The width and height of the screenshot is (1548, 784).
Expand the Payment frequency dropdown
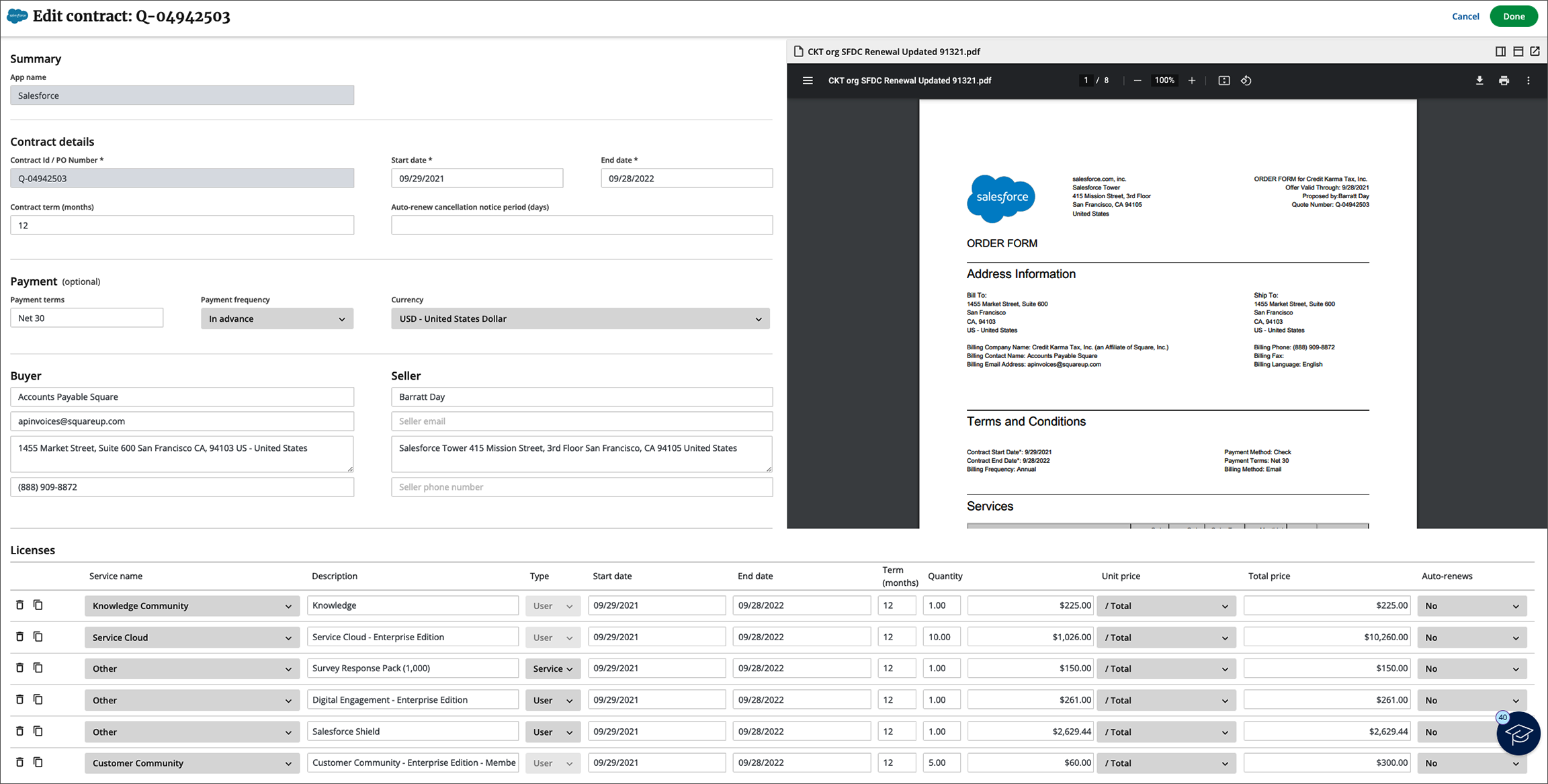tap(277, 318)
